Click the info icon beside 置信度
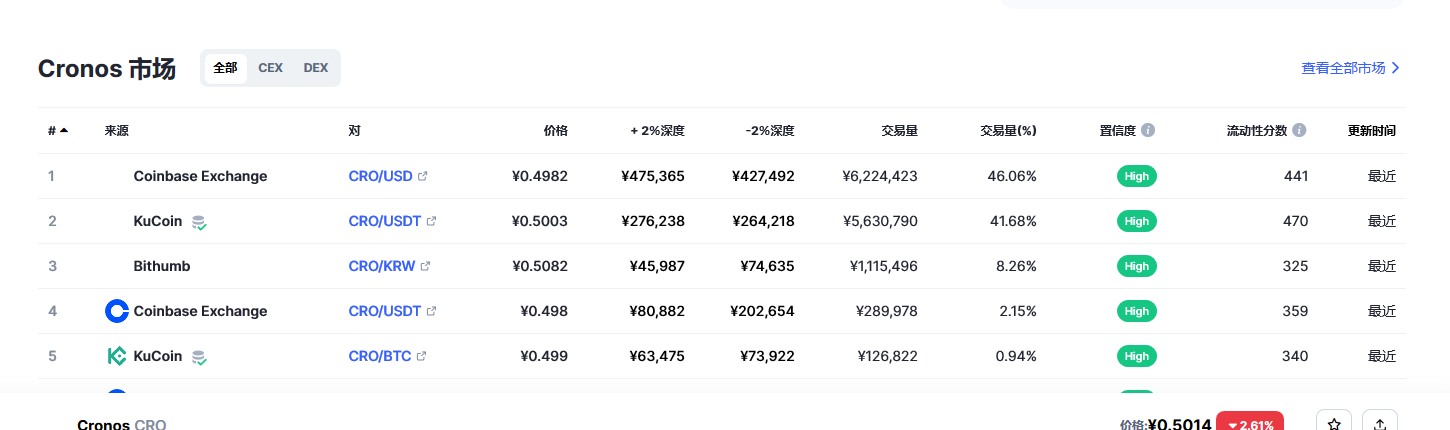This screenshot has height=430, width=1450. coord(1148,130)
